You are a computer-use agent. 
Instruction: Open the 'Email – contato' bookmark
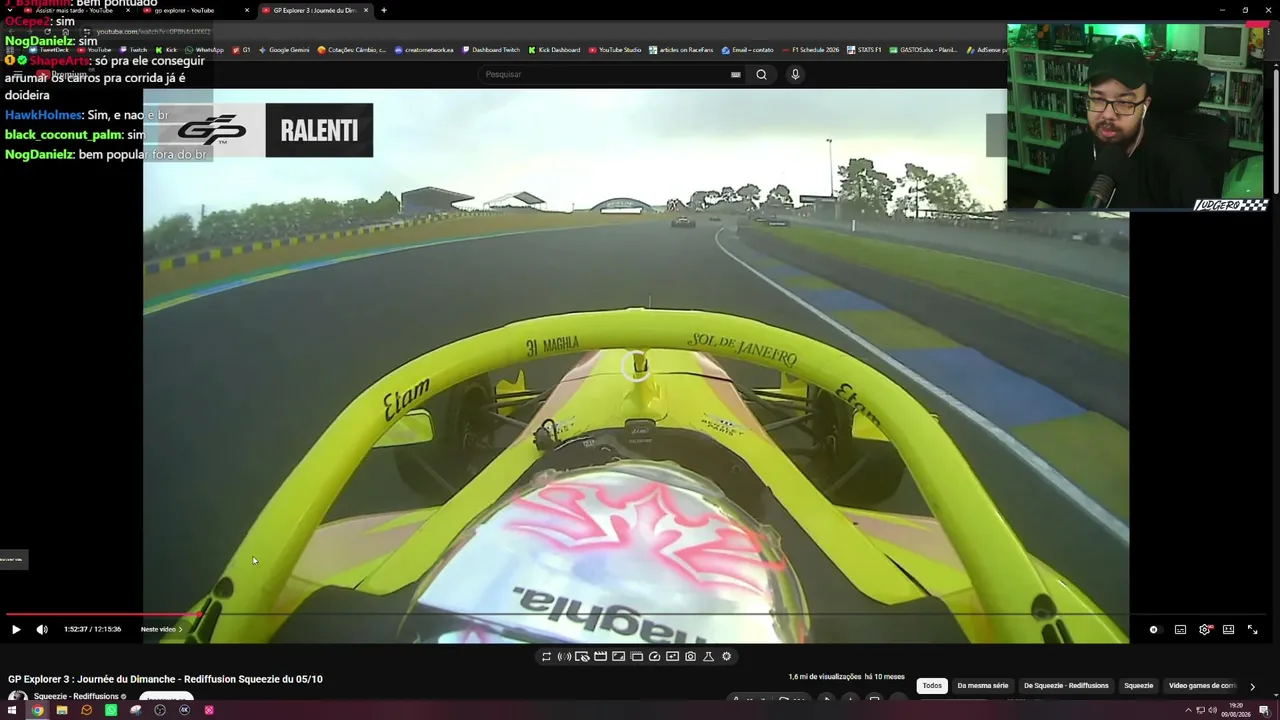(748, 50)
